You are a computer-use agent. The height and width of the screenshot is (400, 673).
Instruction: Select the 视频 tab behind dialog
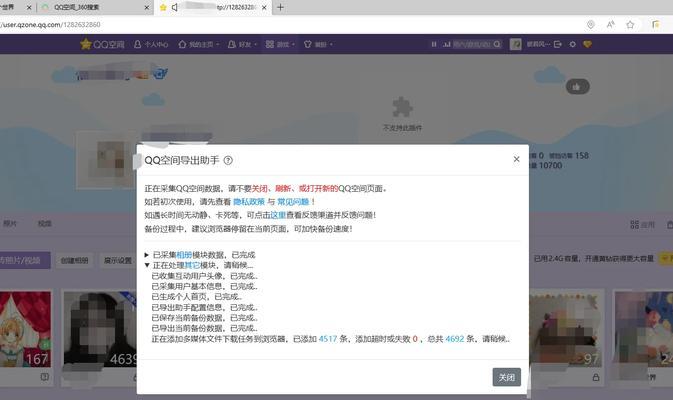44,224
